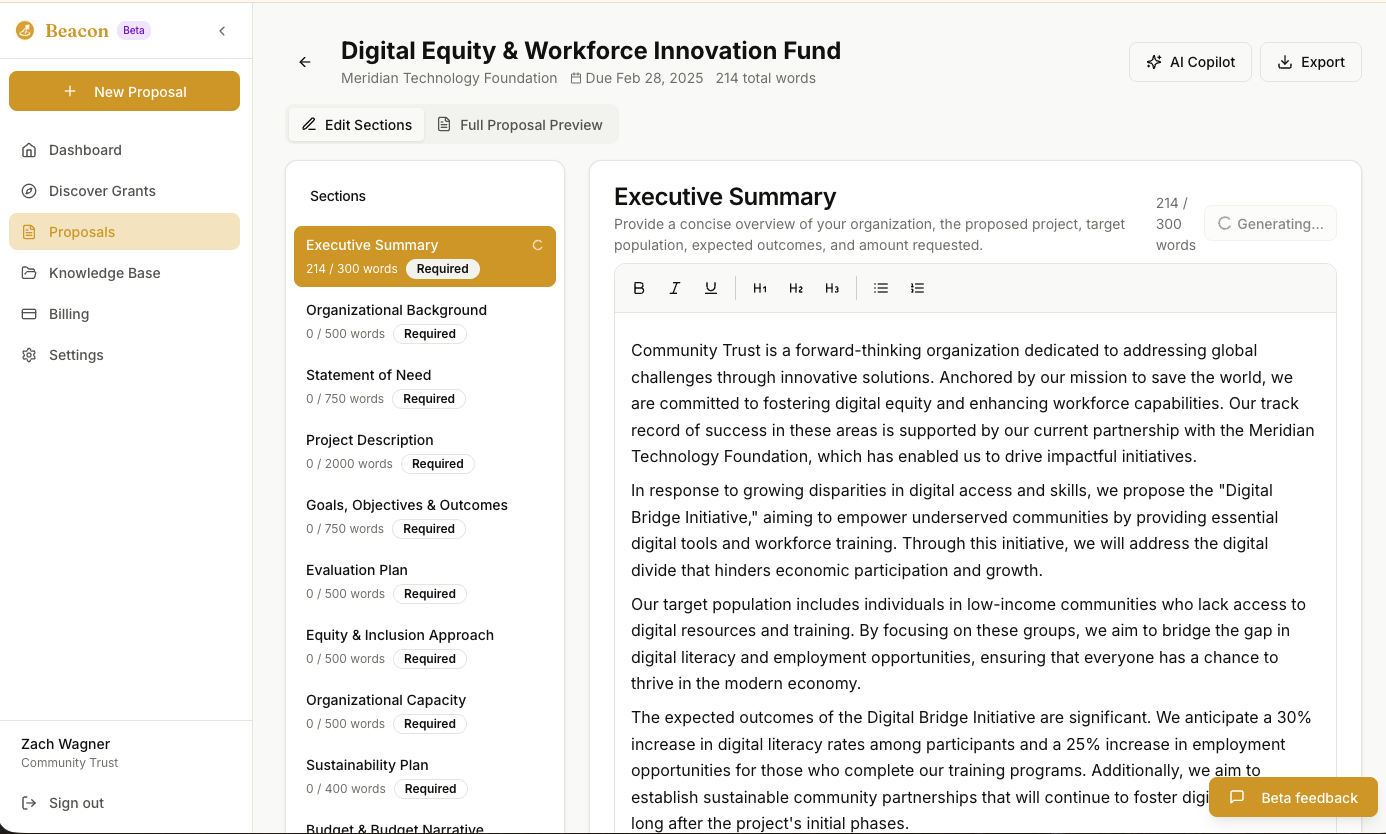Go back using the arrow near the title

point(305,62)
